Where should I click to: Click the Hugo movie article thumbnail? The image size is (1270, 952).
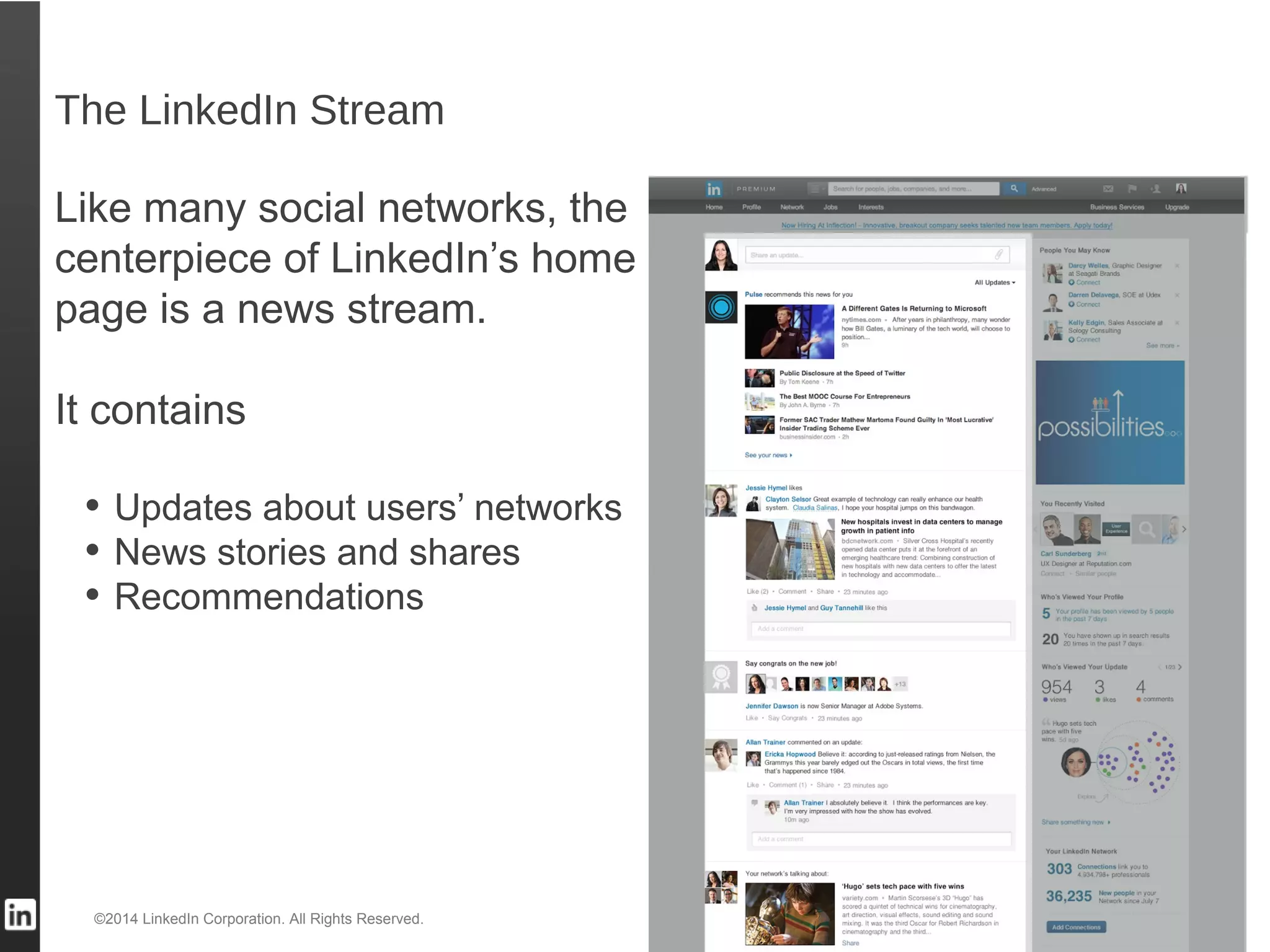click(x=789, y=914)
